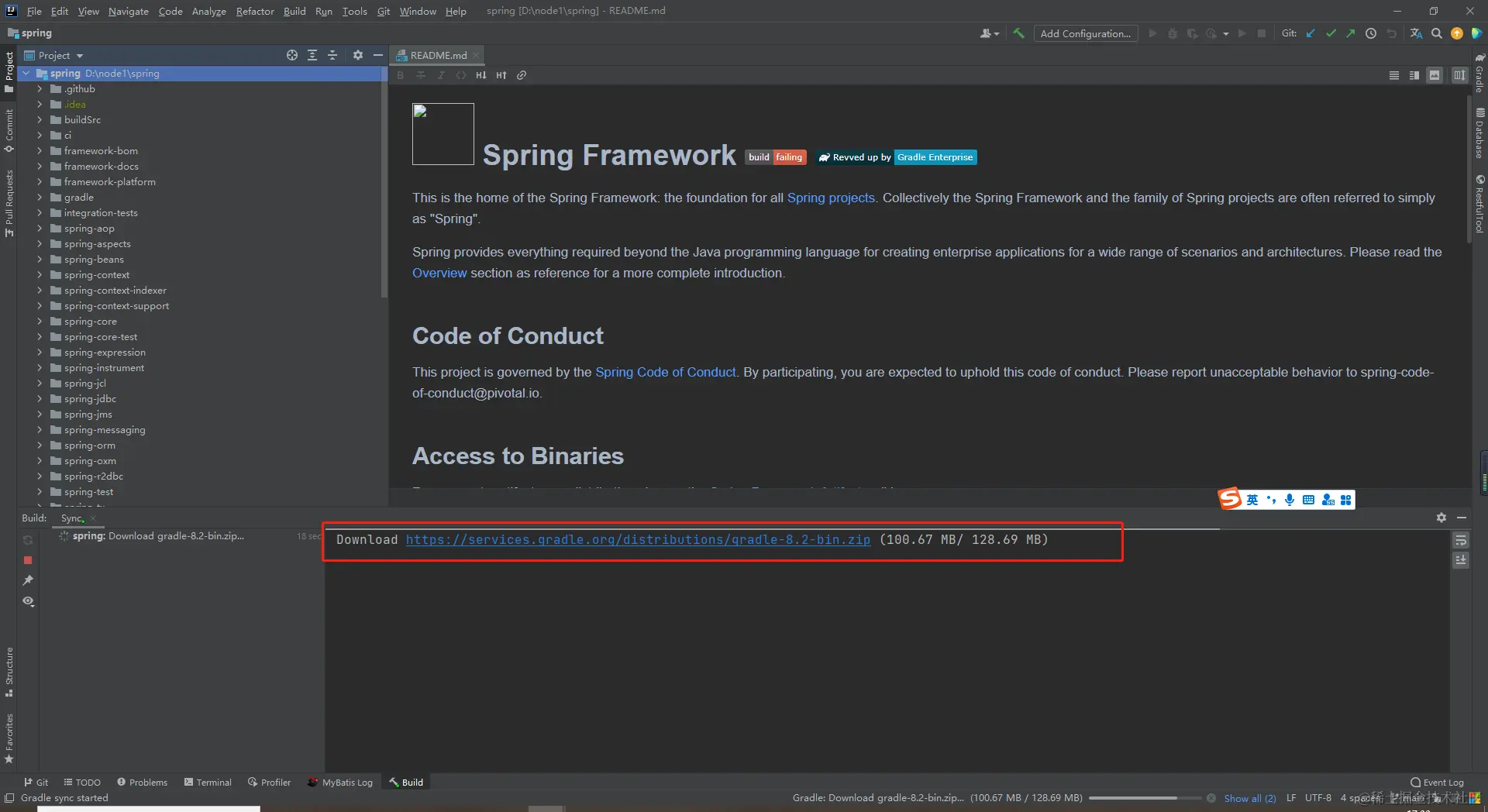Open the Build panel view options eye

[28, 601]
